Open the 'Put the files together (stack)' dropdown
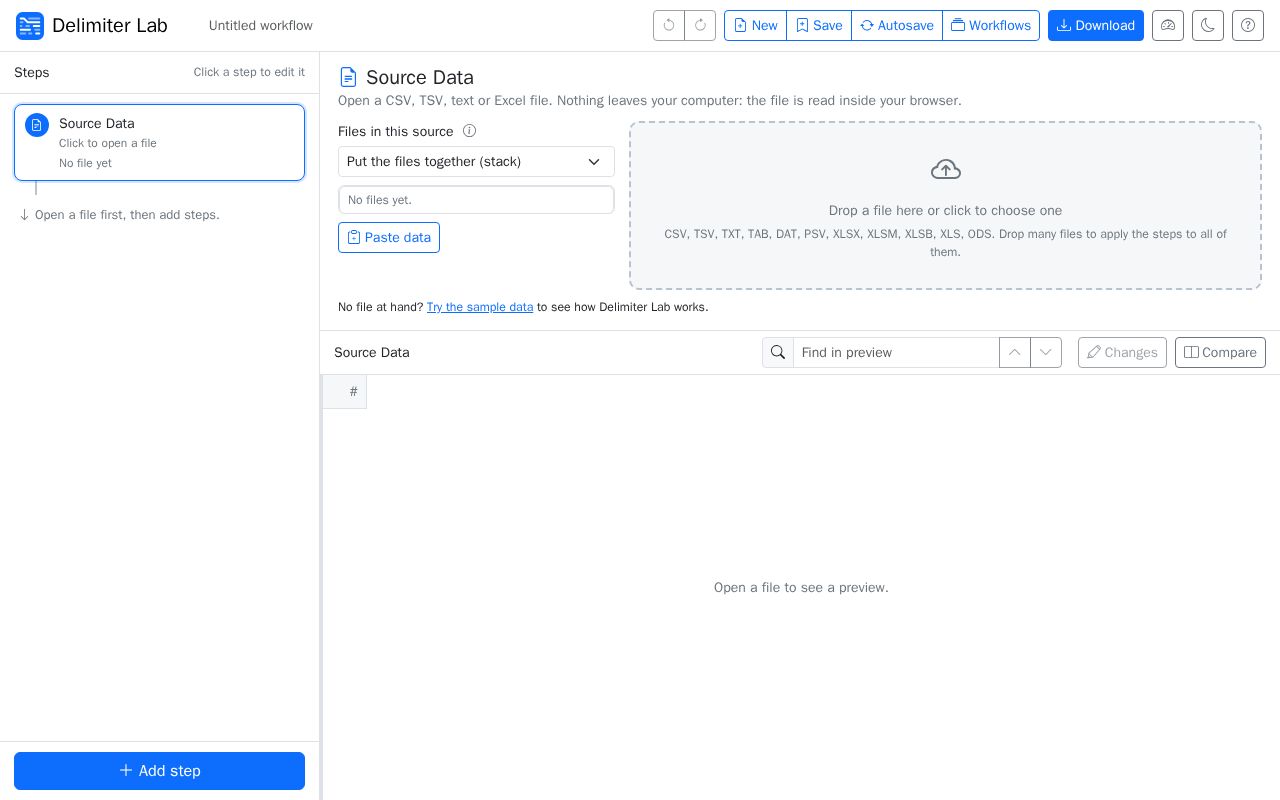The height and width of the screenshot is (800, 1280). [x=476, y=162]
